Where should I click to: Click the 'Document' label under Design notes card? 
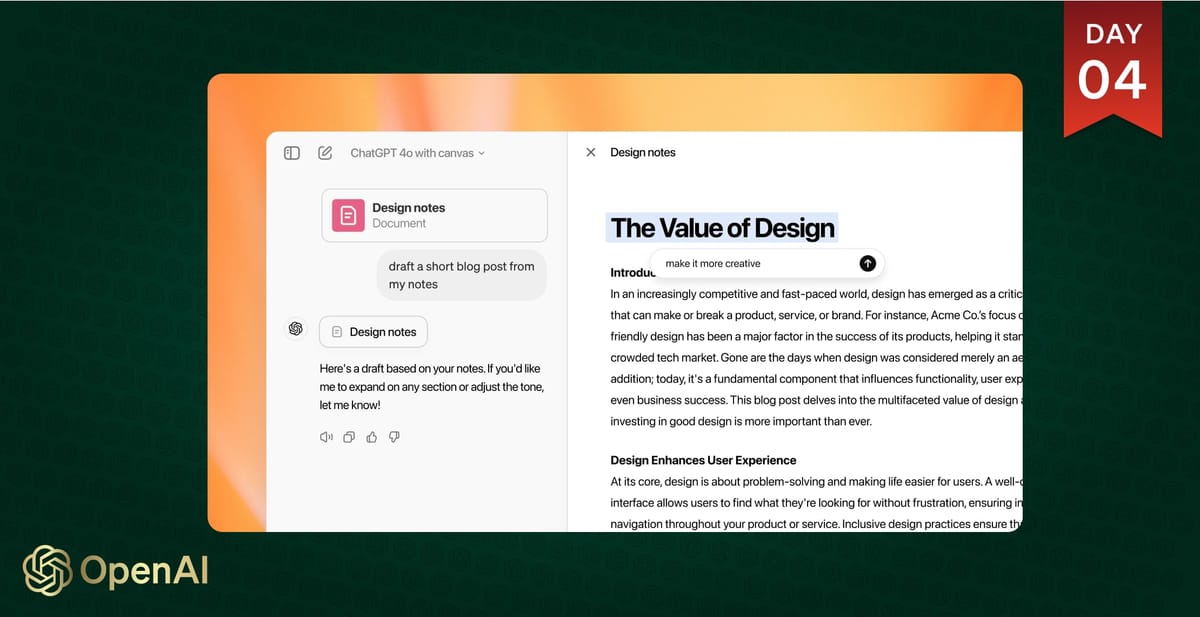tap(399, 223)
